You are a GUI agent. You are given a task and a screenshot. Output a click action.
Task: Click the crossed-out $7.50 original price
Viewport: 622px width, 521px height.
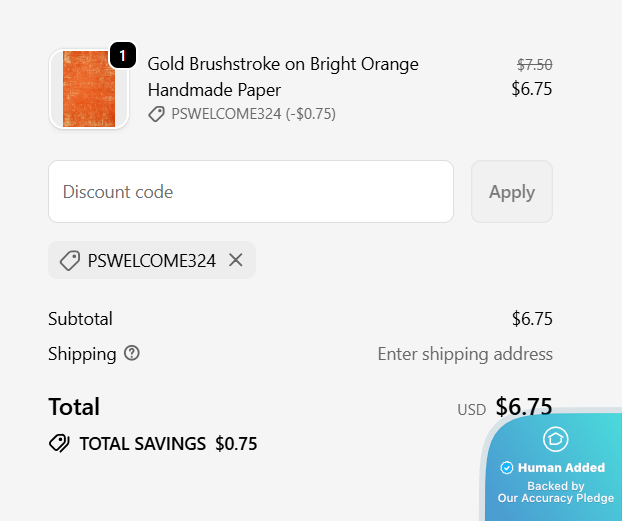coord(534,64)
